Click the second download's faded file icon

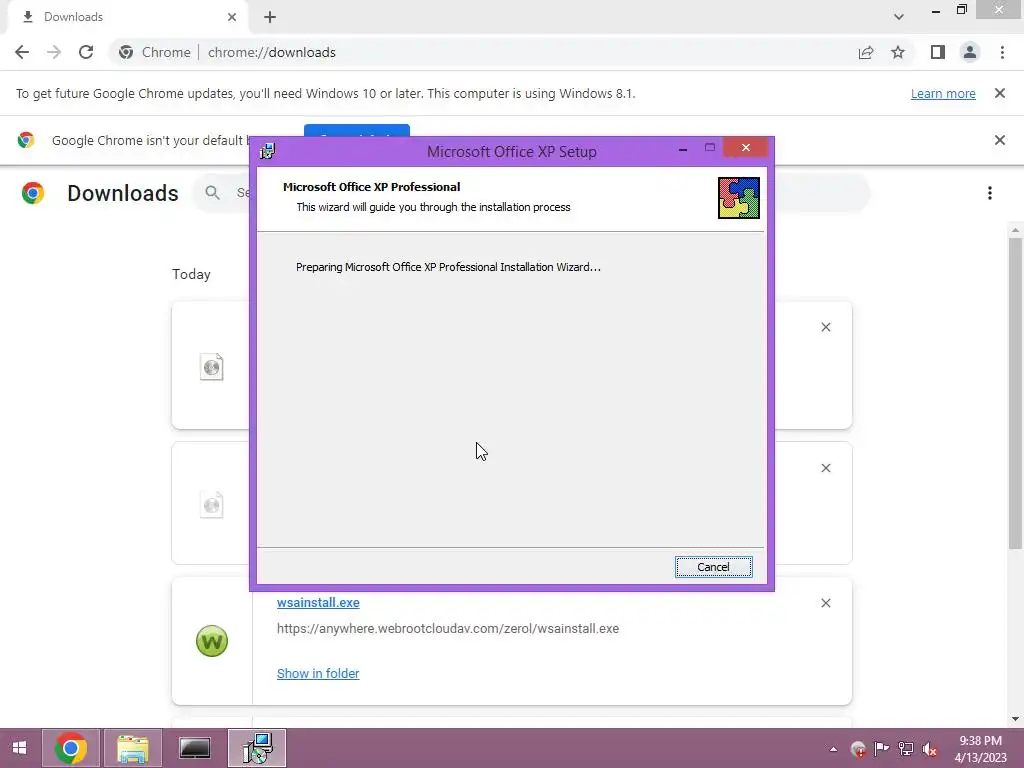pos(212,504)
